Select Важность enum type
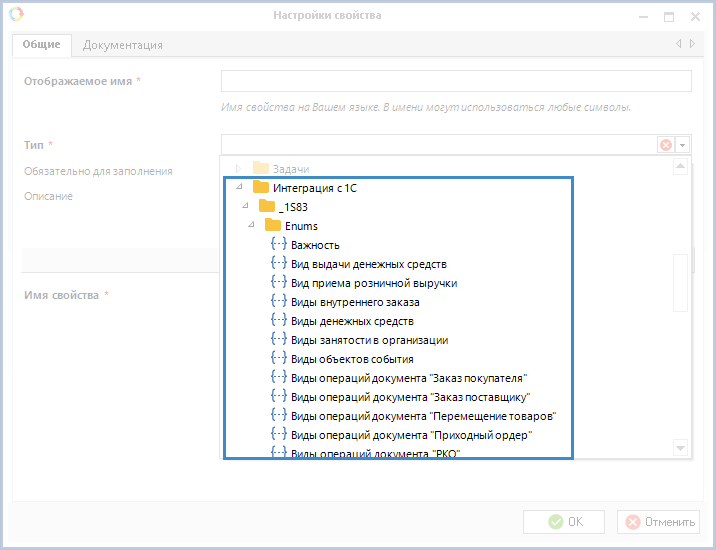Image resolution: width=716 pixels, height=550 pixels. click(315, 245)
